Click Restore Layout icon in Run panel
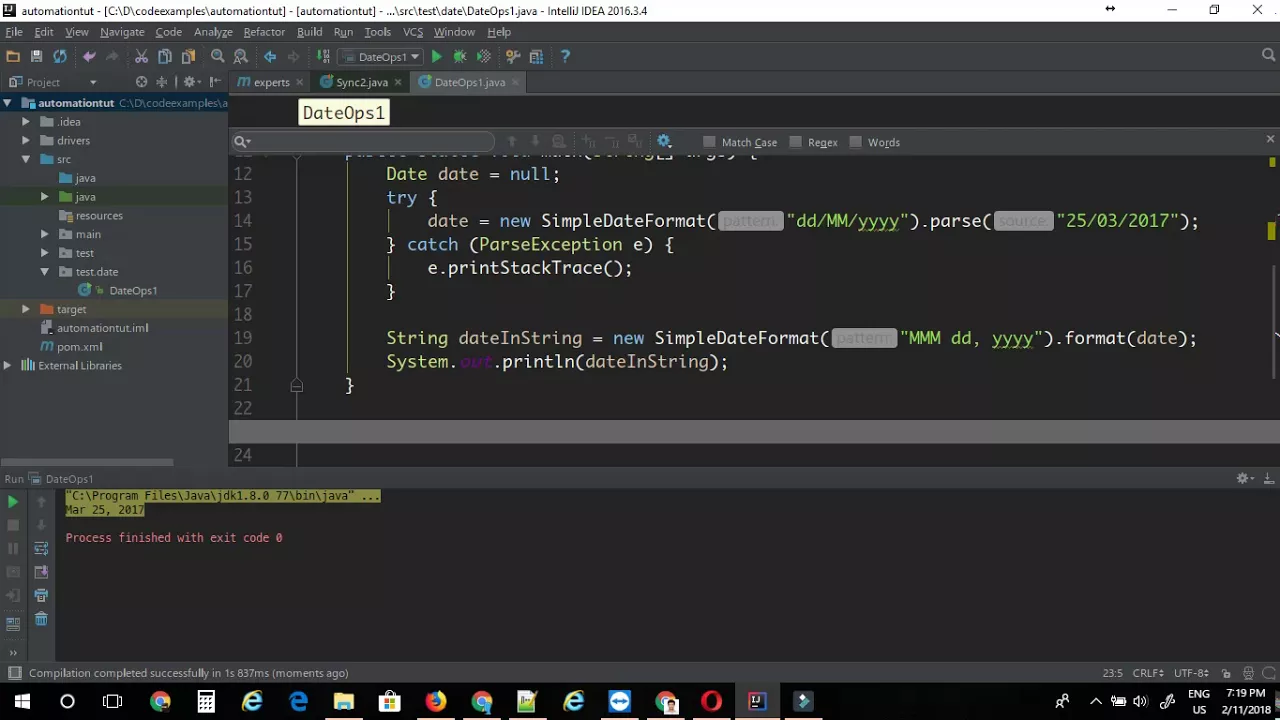1280x720 pixels. (12, 624)
